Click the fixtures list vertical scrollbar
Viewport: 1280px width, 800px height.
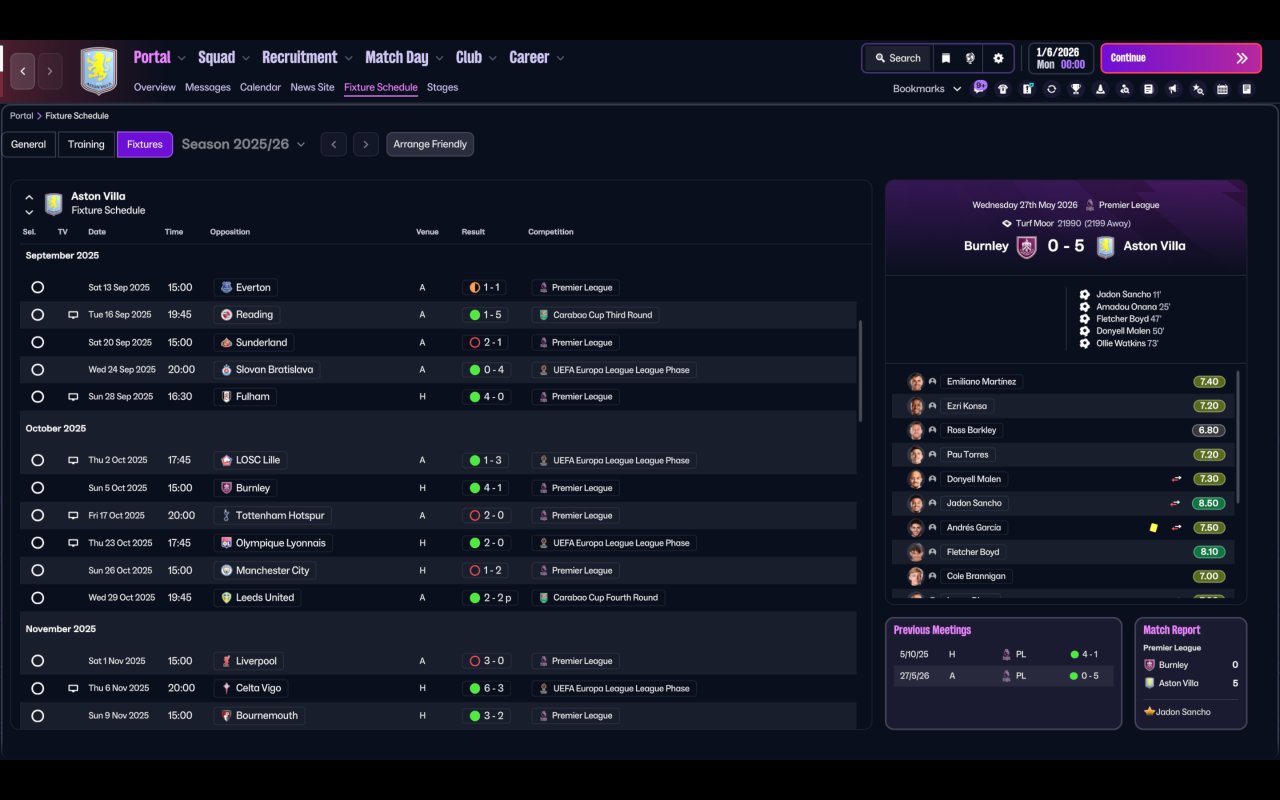[860, 370]
